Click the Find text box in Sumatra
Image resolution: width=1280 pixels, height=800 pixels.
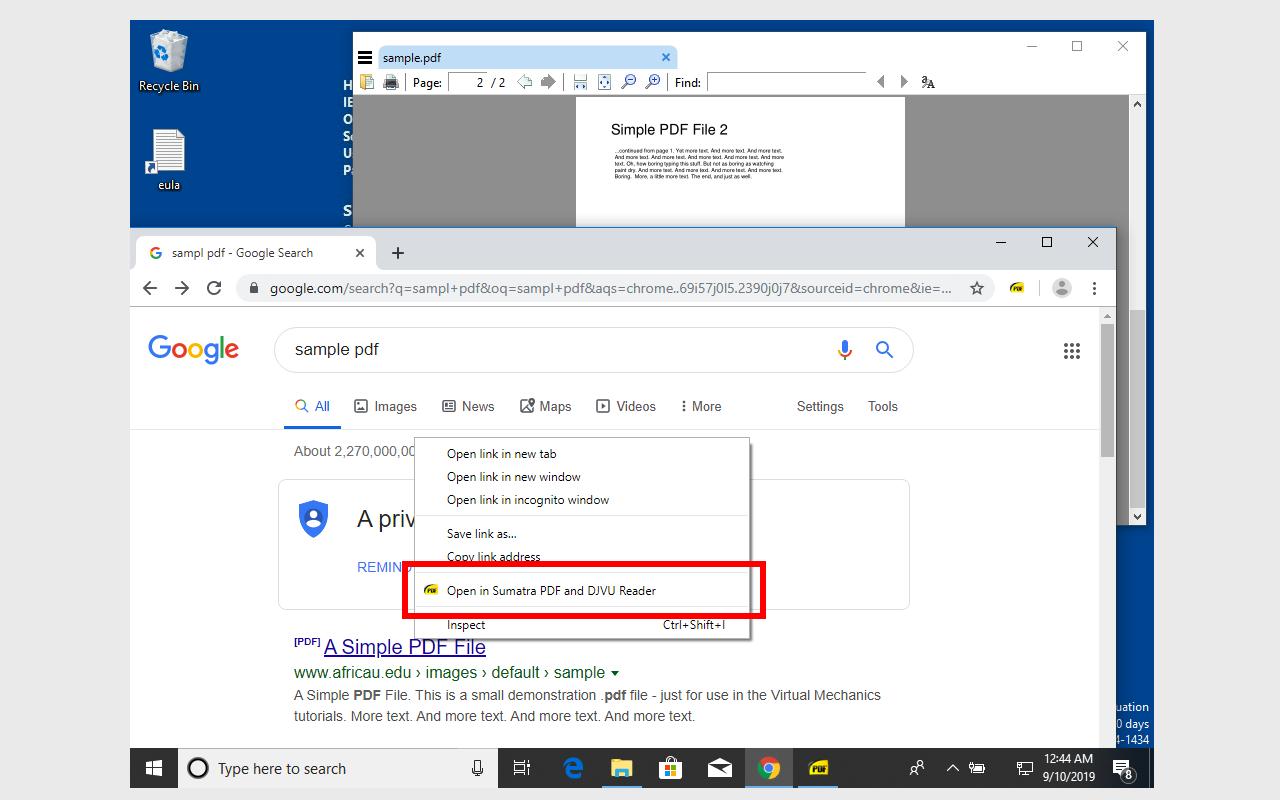pos(787,82)
